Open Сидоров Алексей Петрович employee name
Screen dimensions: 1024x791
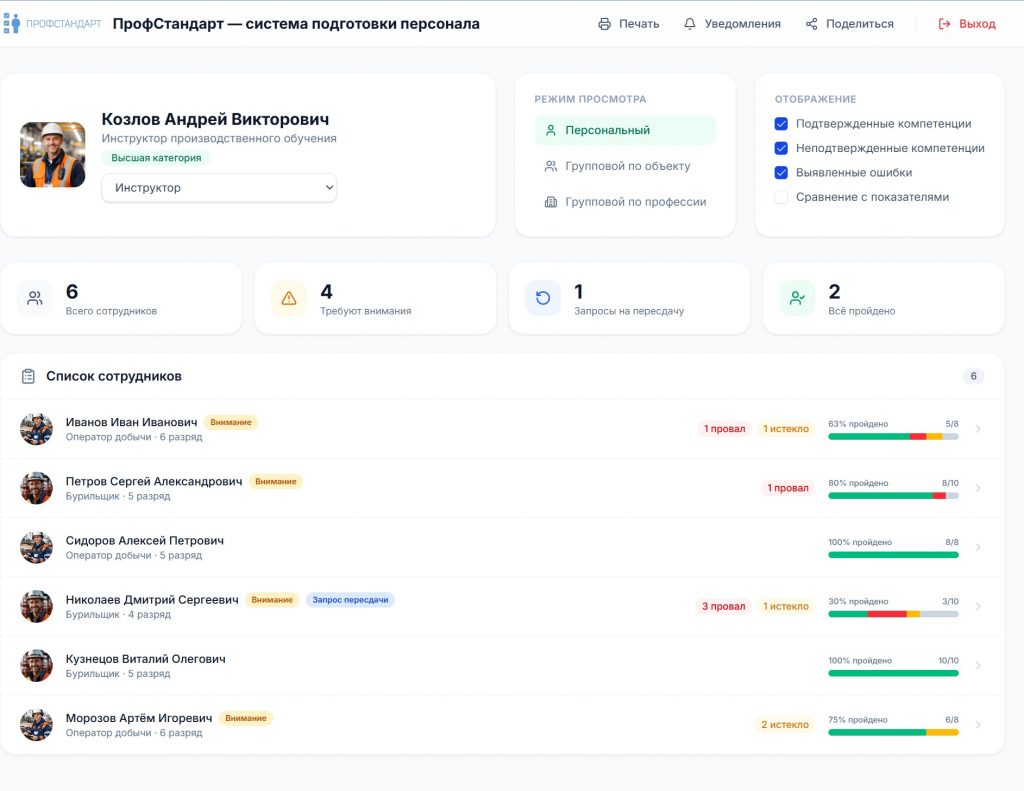pos(145,541)
